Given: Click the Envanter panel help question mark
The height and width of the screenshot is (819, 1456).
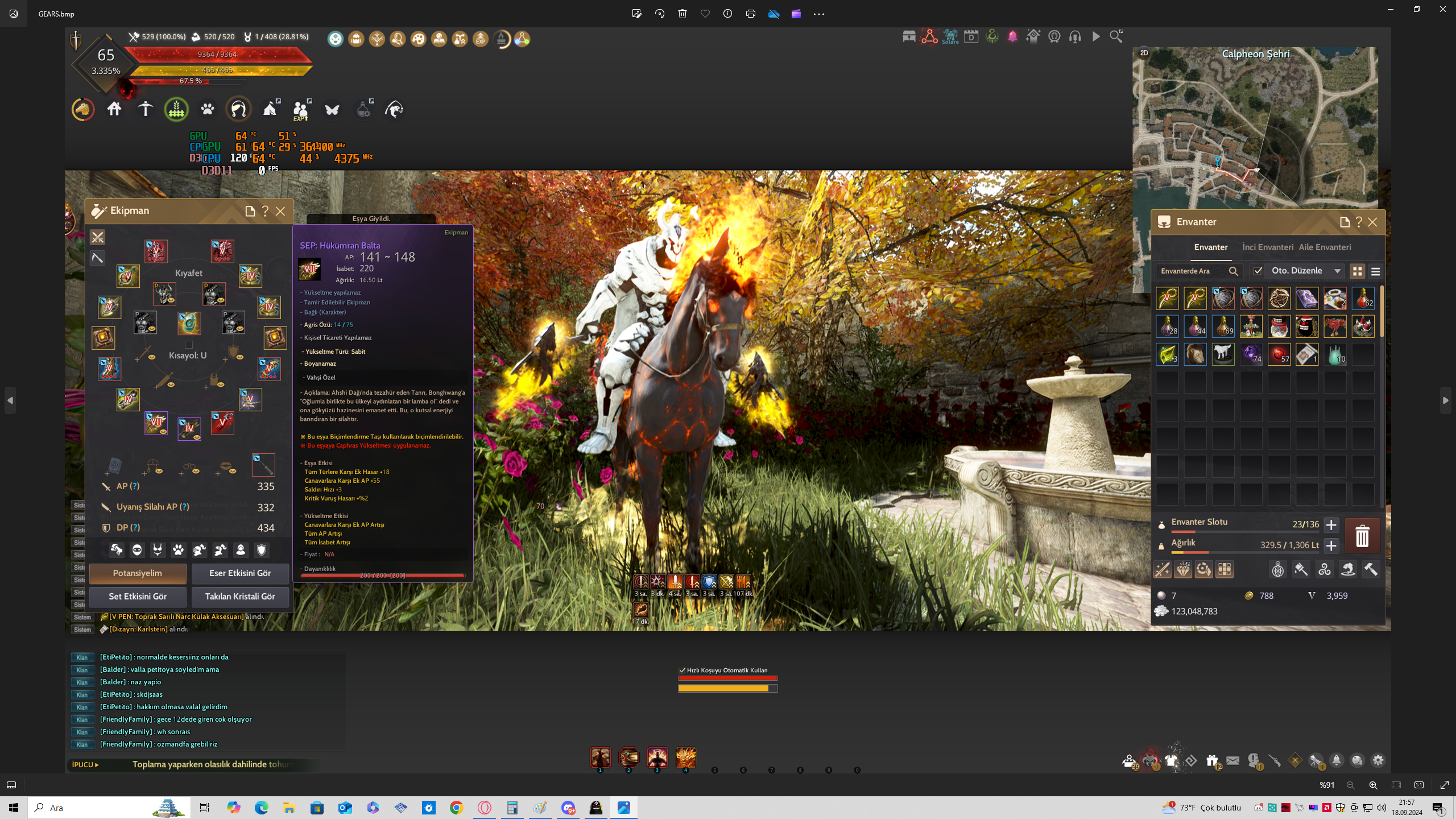Looking at the screenshot, I should pyautogui.click(x=1359, y=222).
